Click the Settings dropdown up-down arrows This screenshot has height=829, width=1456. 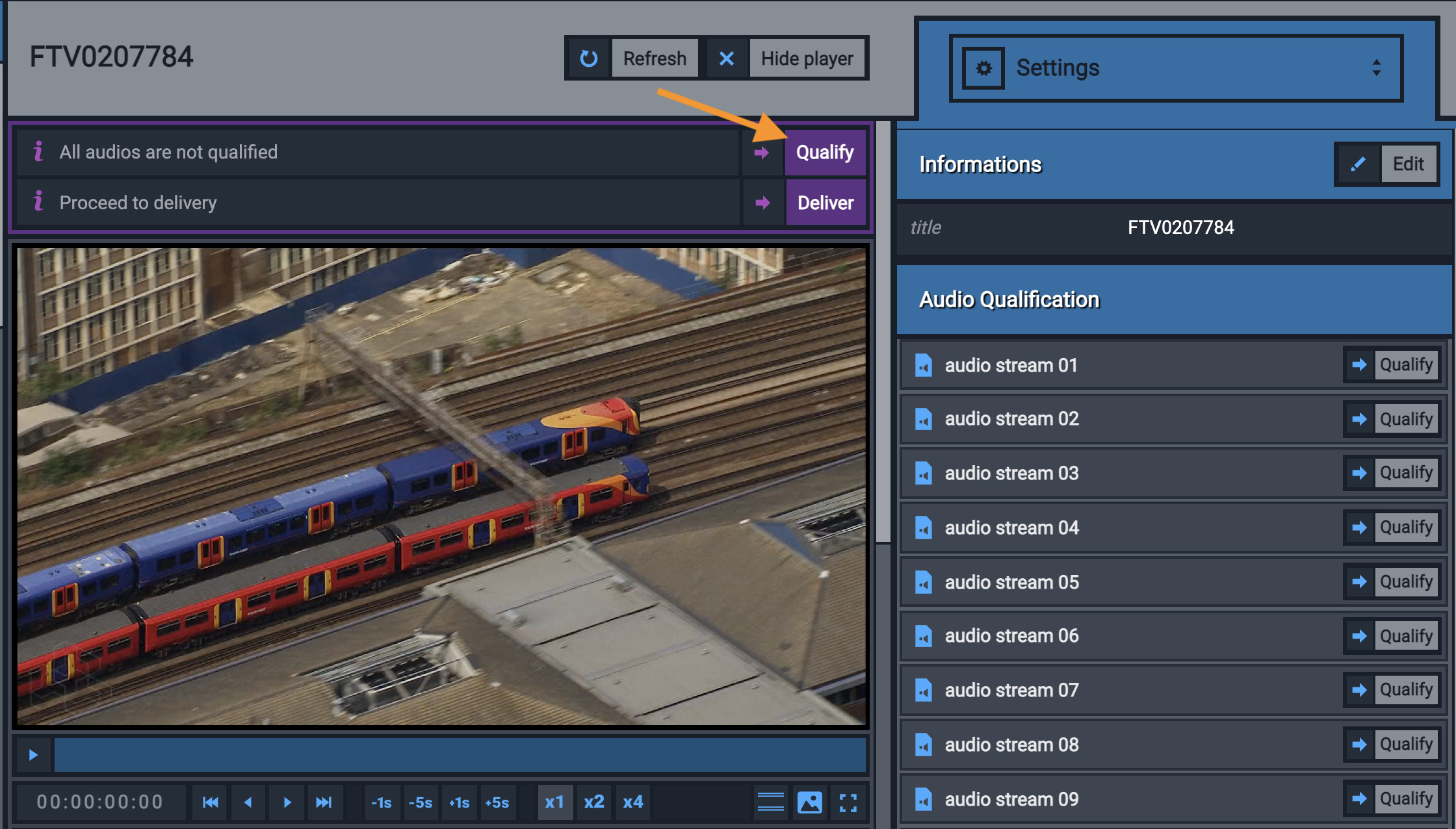tap(1376, 68)
